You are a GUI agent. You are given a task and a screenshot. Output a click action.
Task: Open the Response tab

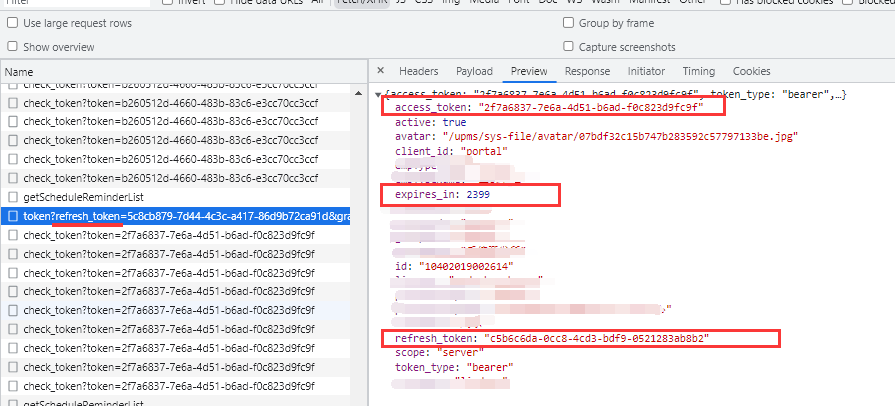coord(587,71)
